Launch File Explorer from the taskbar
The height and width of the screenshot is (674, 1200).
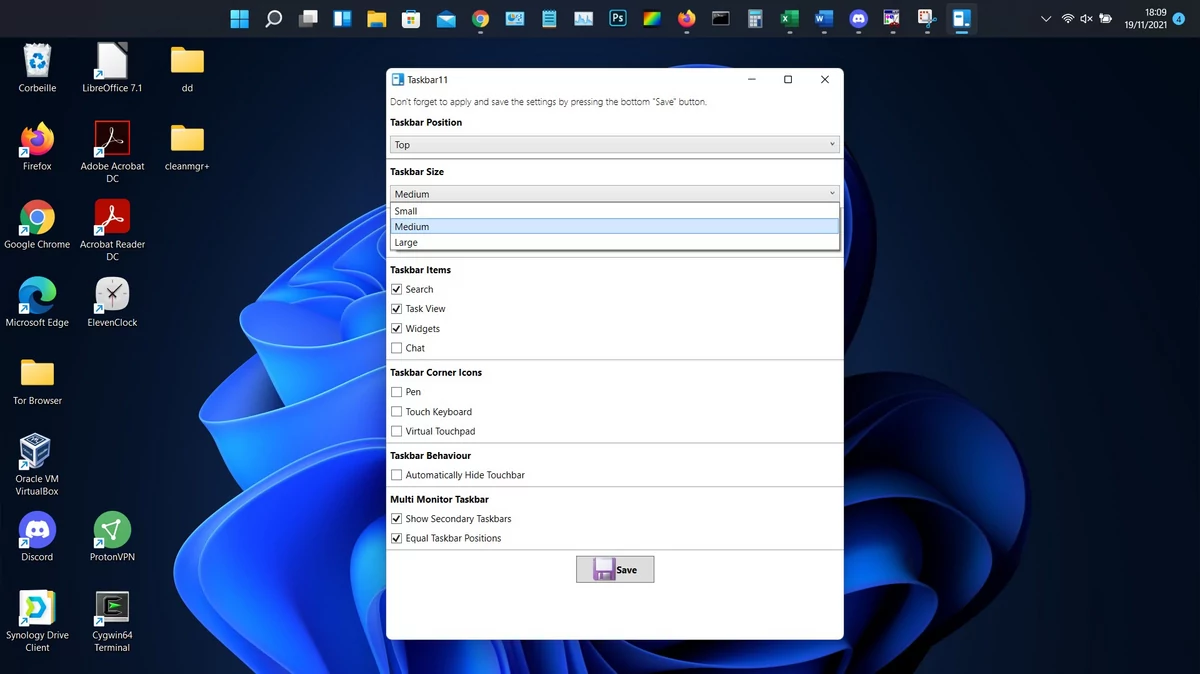point(377,18)
